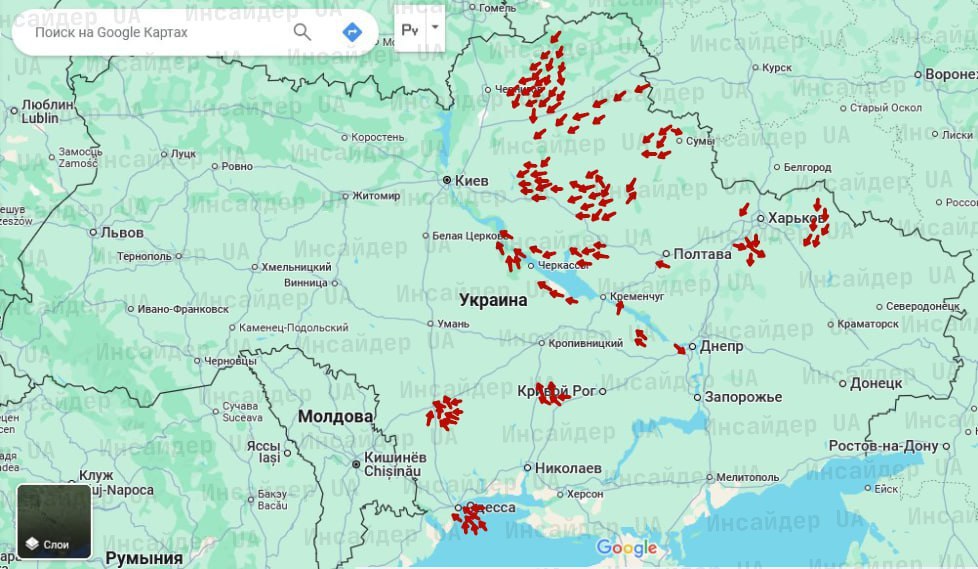978x569 pixels.
Task: Click the 'Украина' country label
Action: (x=493, y=300)
